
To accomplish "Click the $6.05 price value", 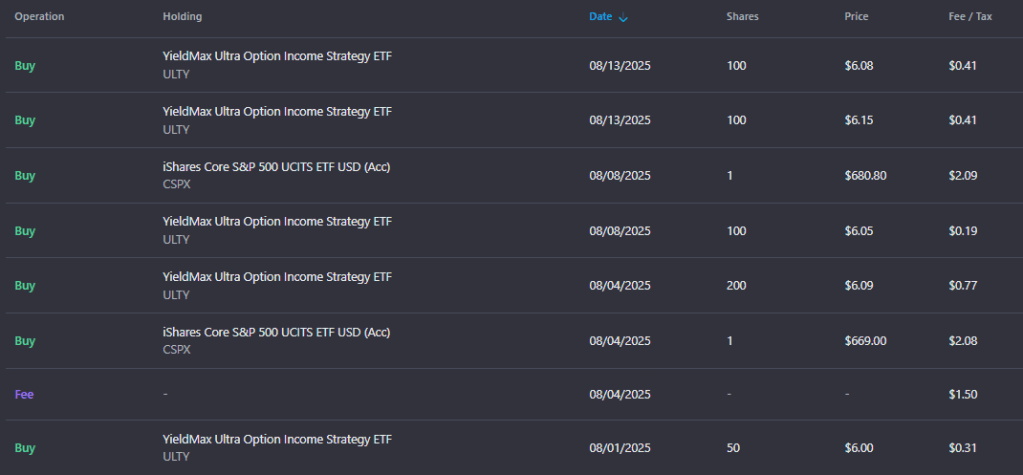I will [x=859, y=231].
